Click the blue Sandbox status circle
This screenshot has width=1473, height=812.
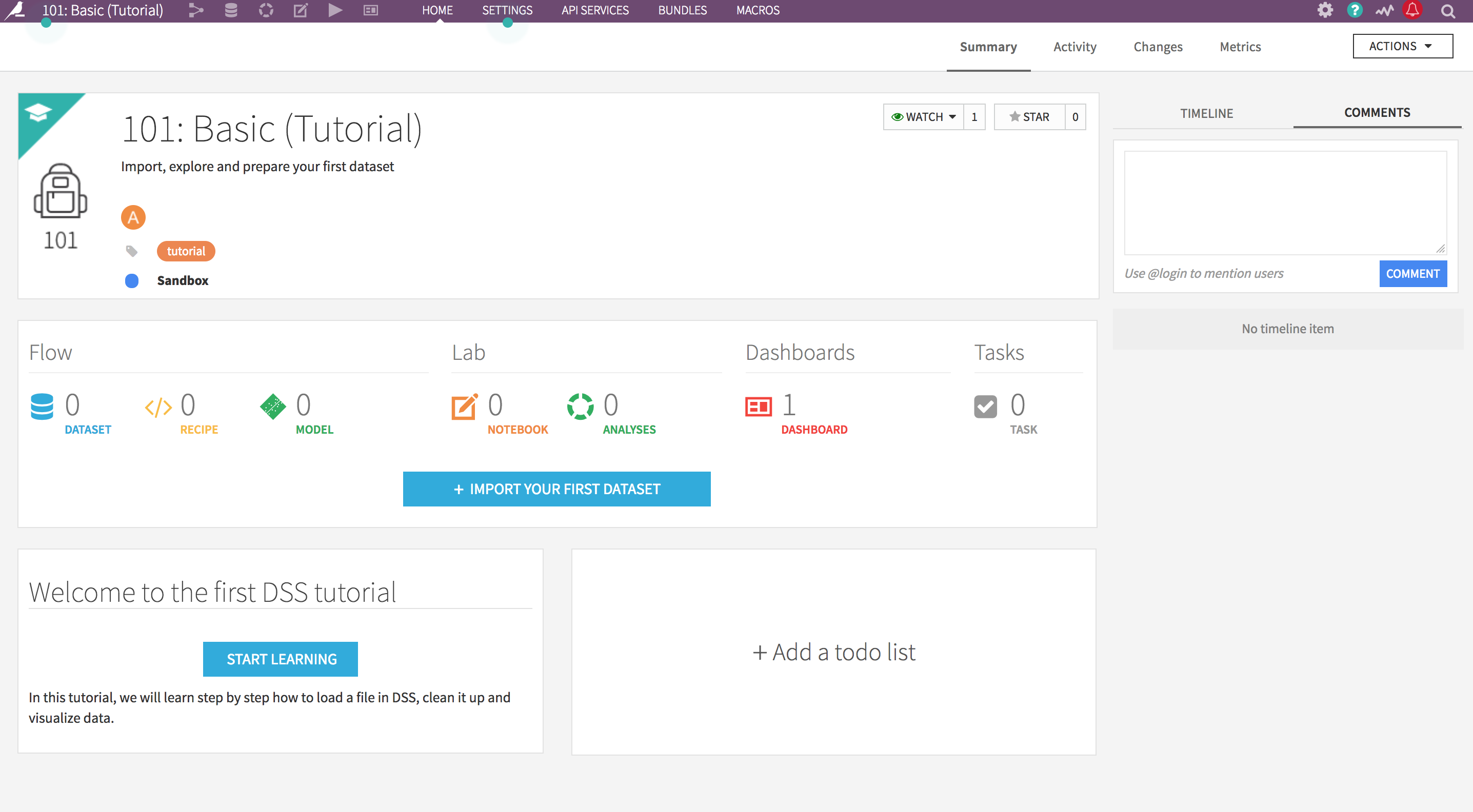[131, 280]
